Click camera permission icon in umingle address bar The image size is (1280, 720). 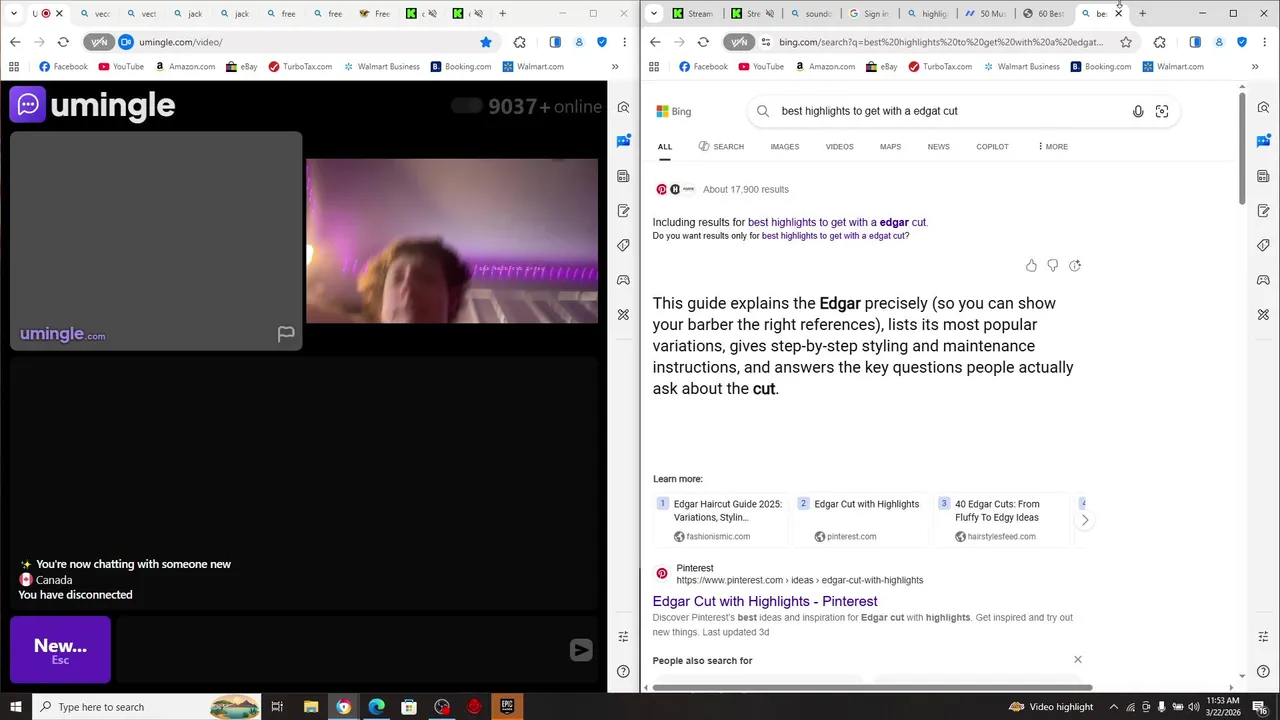click(x=126, y=42)
